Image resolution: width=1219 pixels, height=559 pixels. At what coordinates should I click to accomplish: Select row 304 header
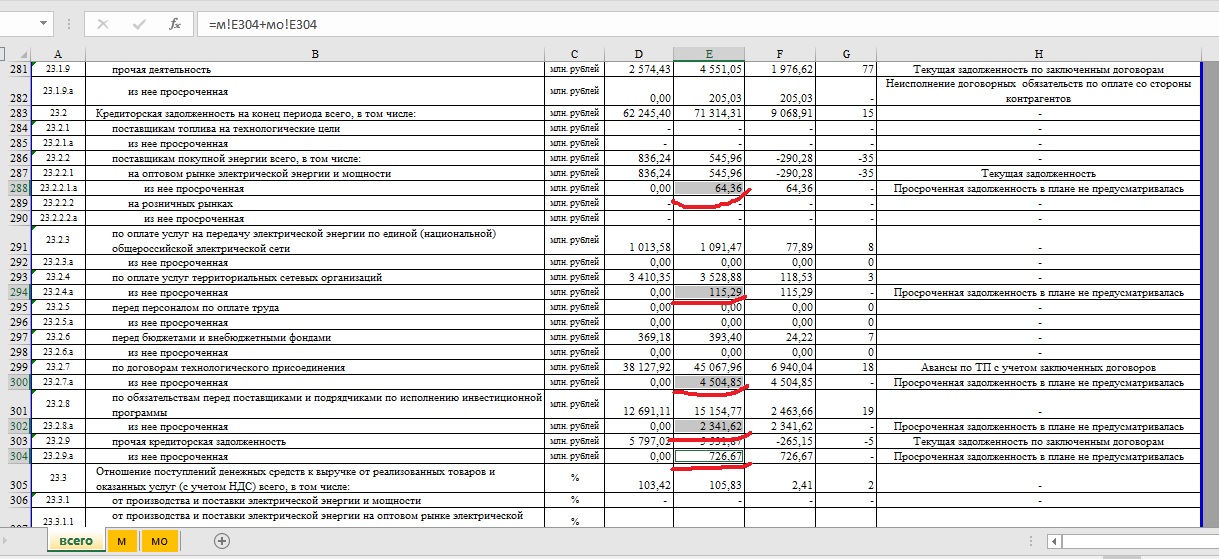click(x=15, y=457)
